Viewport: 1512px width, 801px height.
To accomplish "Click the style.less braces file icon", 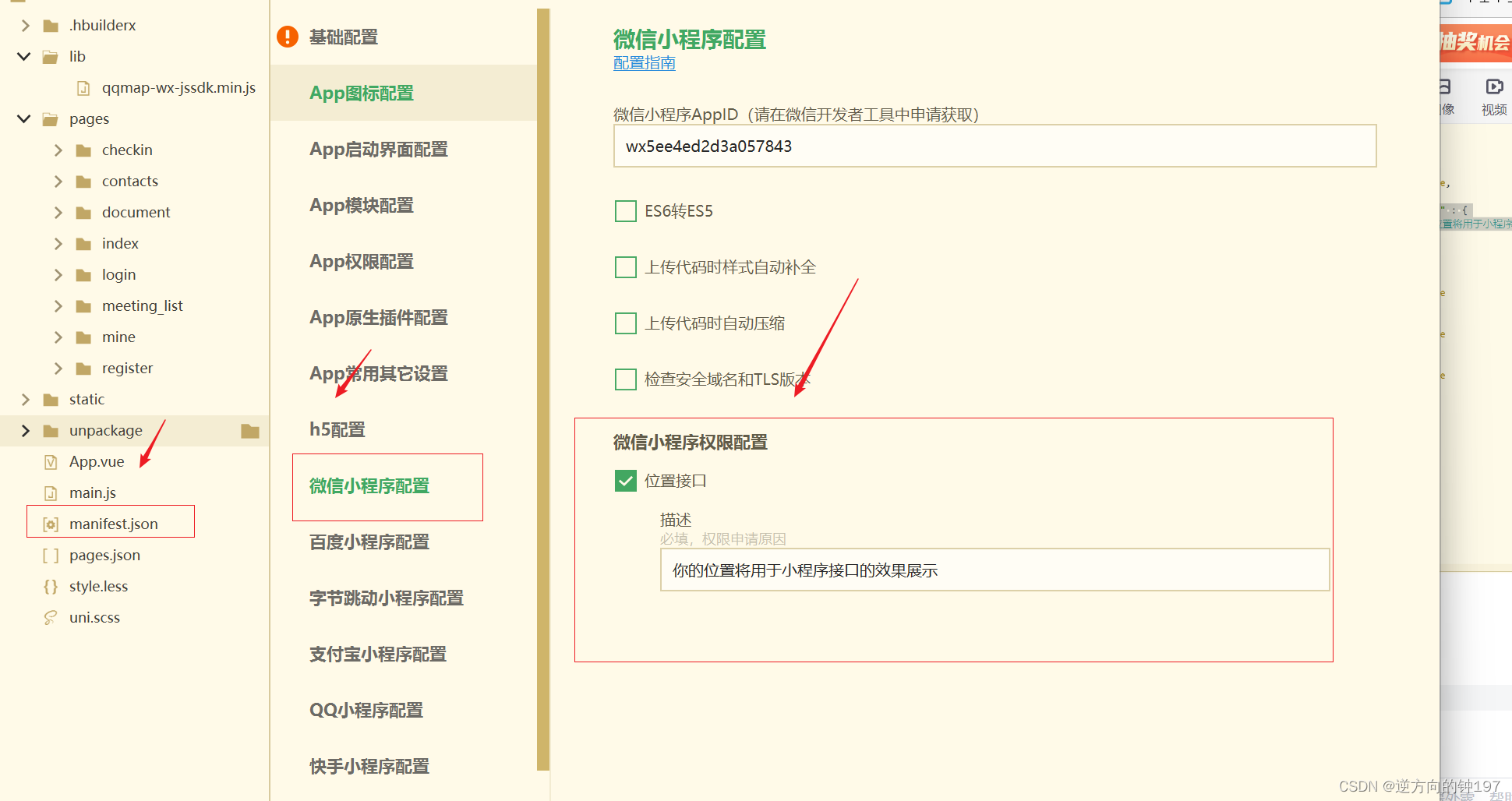I will tap(50, 586).
